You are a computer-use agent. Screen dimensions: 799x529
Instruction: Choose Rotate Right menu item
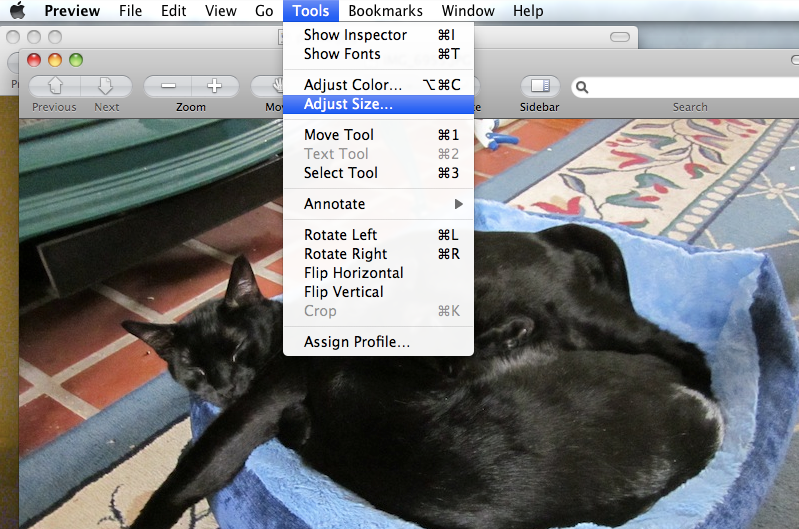point(379,254)
